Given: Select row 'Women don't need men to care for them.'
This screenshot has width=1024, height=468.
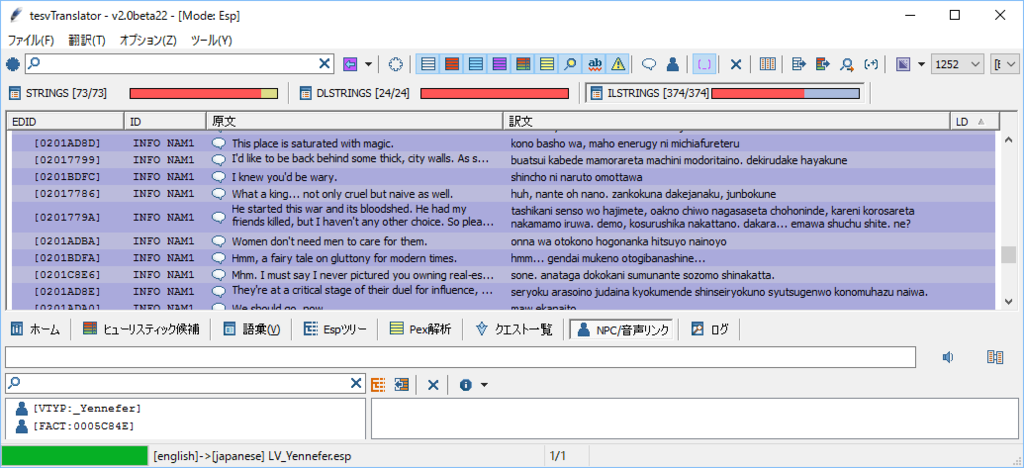Looking at the screenshot, I should pyautogui.click(x=504, y=241).
